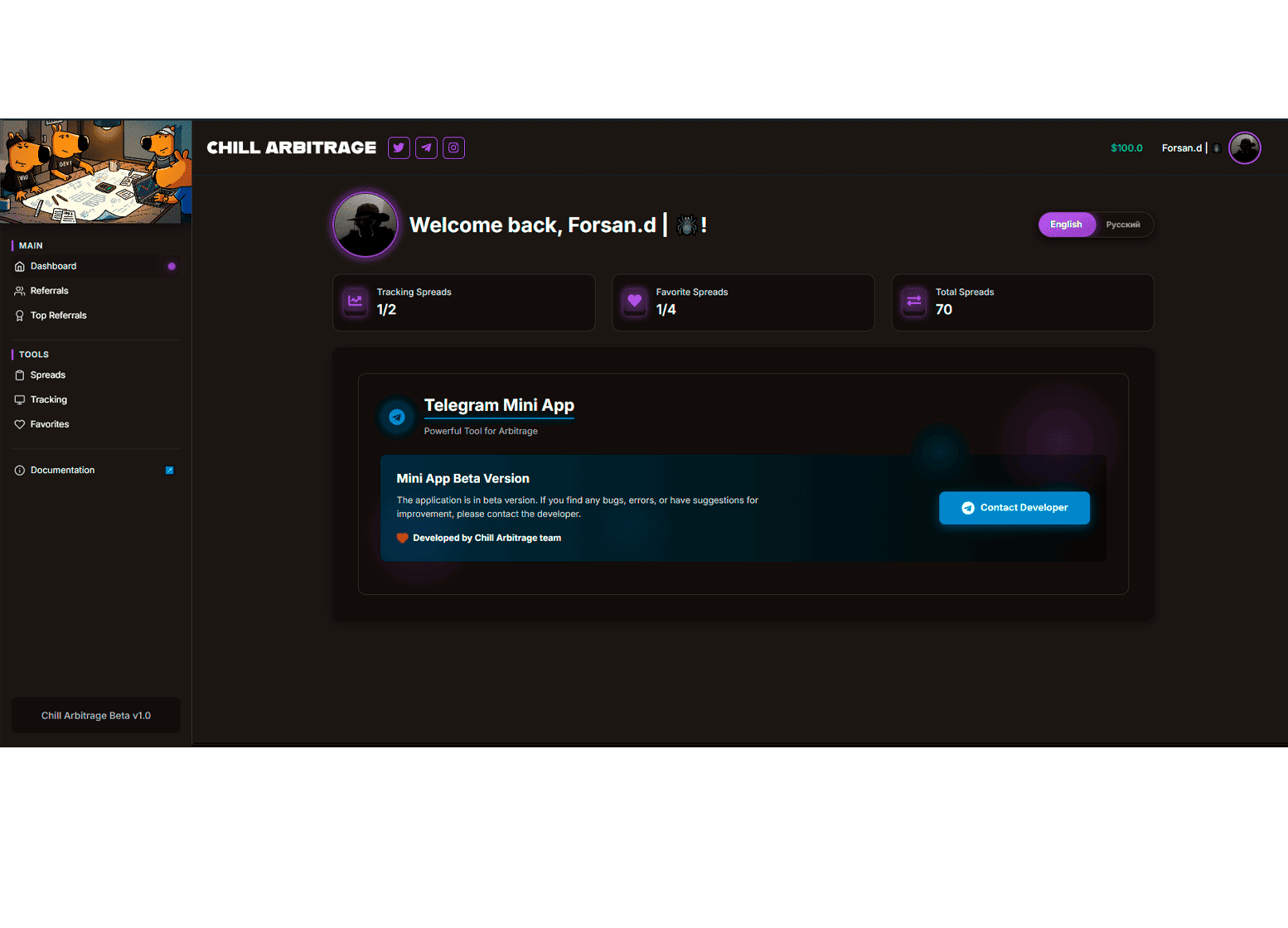
Task: Click the $100.0 balance in header
Action: click(x=1126, y=148)
